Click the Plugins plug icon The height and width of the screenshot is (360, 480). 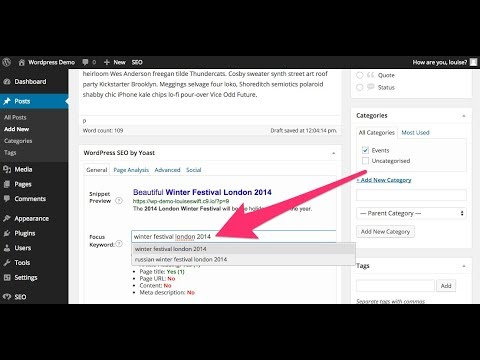7,233
